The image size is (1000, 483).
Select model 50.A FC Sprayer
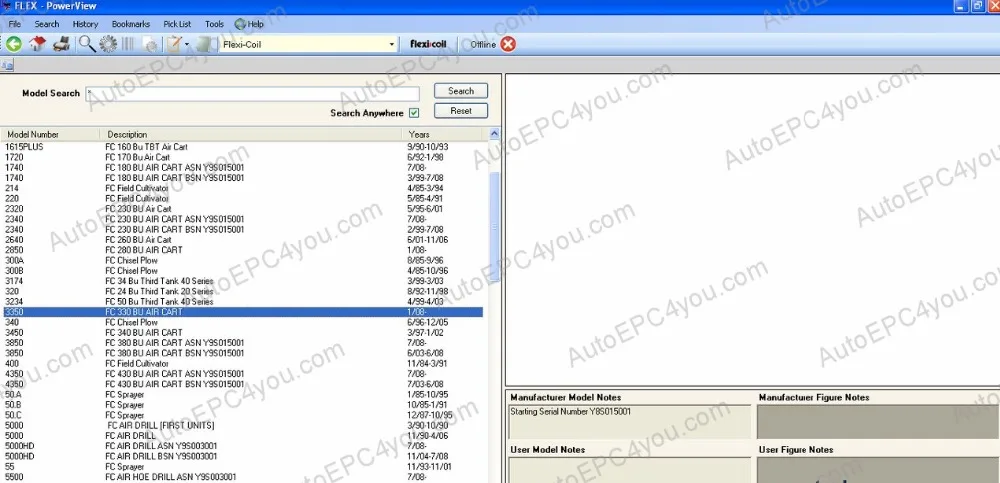(242, 394)
